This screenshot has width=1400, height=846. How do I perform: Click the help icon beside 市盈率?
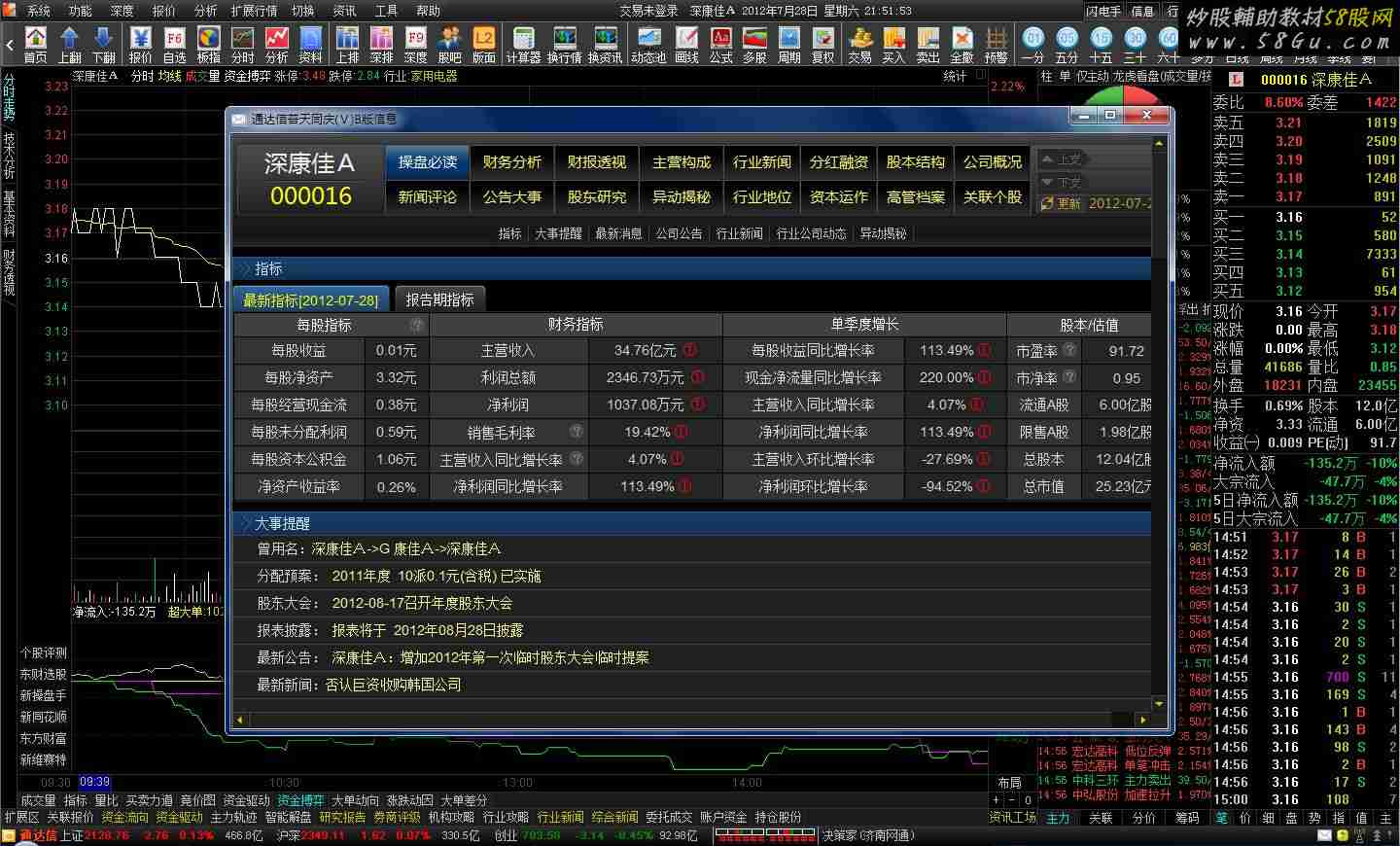point(1069,350)
